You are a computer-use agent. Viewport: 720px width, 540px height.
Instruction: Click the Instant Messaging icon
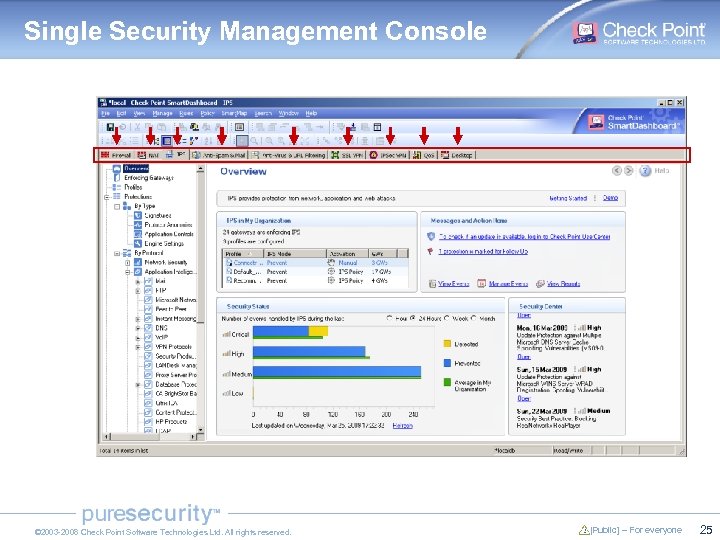click(148, 319)
